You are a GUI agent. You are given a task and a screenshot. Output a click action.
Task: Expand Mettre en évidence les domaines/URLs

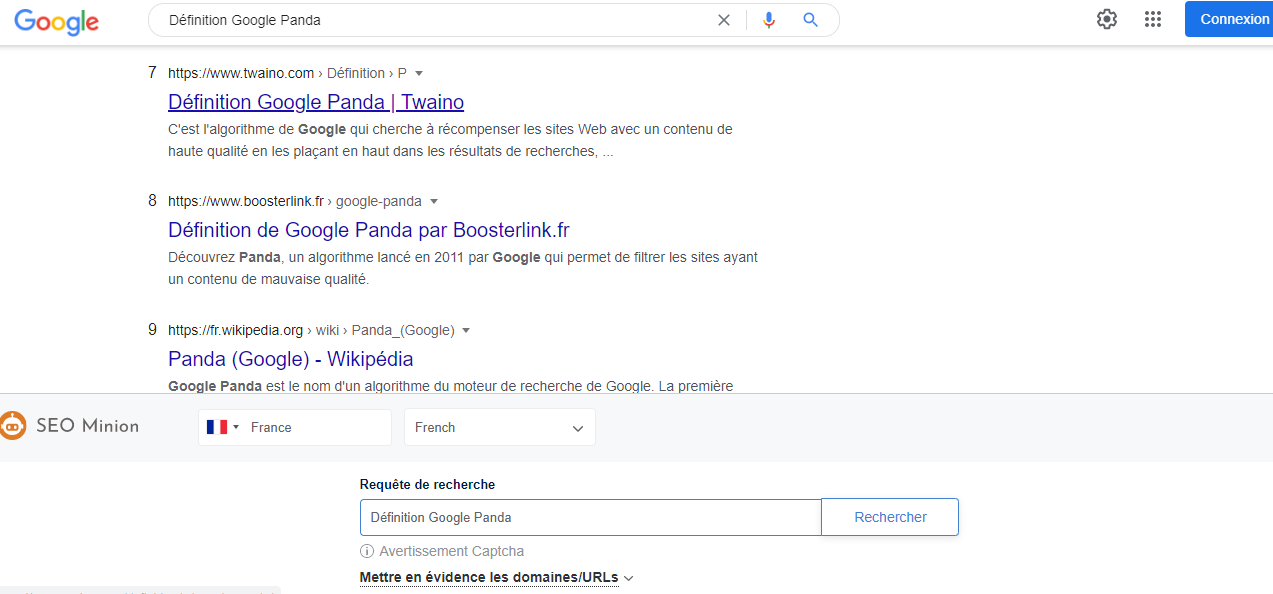tap(497, 577)
